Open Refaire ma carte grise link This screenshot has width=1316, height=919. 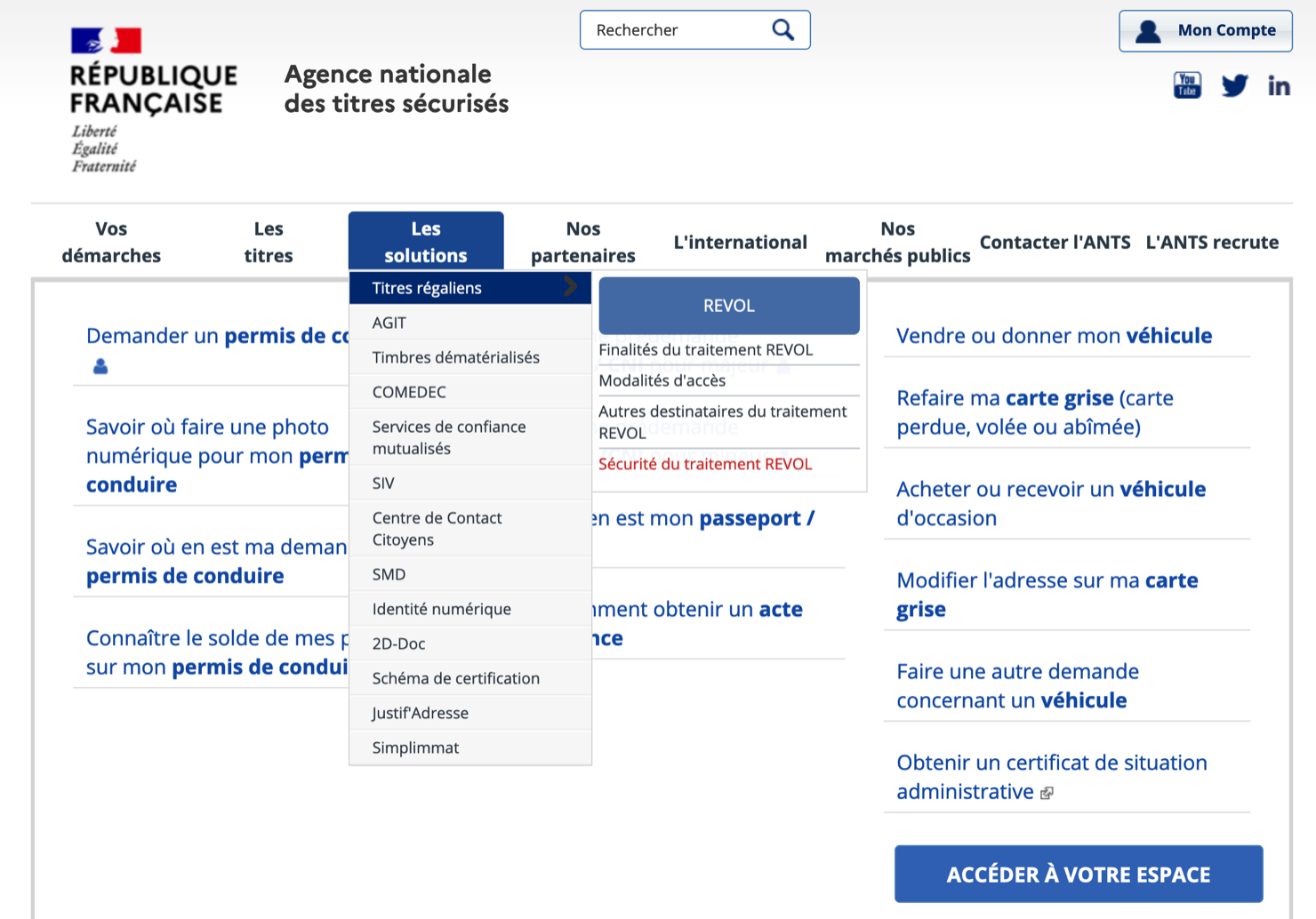click(x=1035, y=412)
